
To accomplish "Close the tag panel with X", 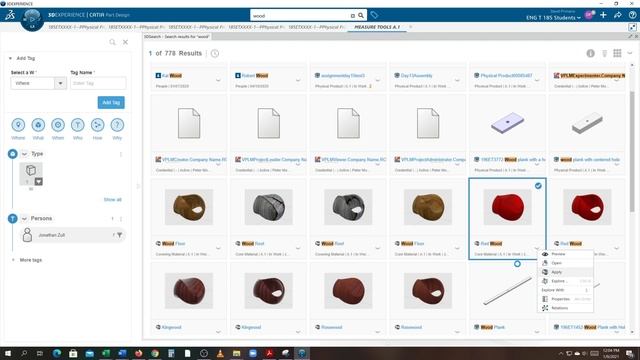I will pyautogui.click(x=125, y=42).
